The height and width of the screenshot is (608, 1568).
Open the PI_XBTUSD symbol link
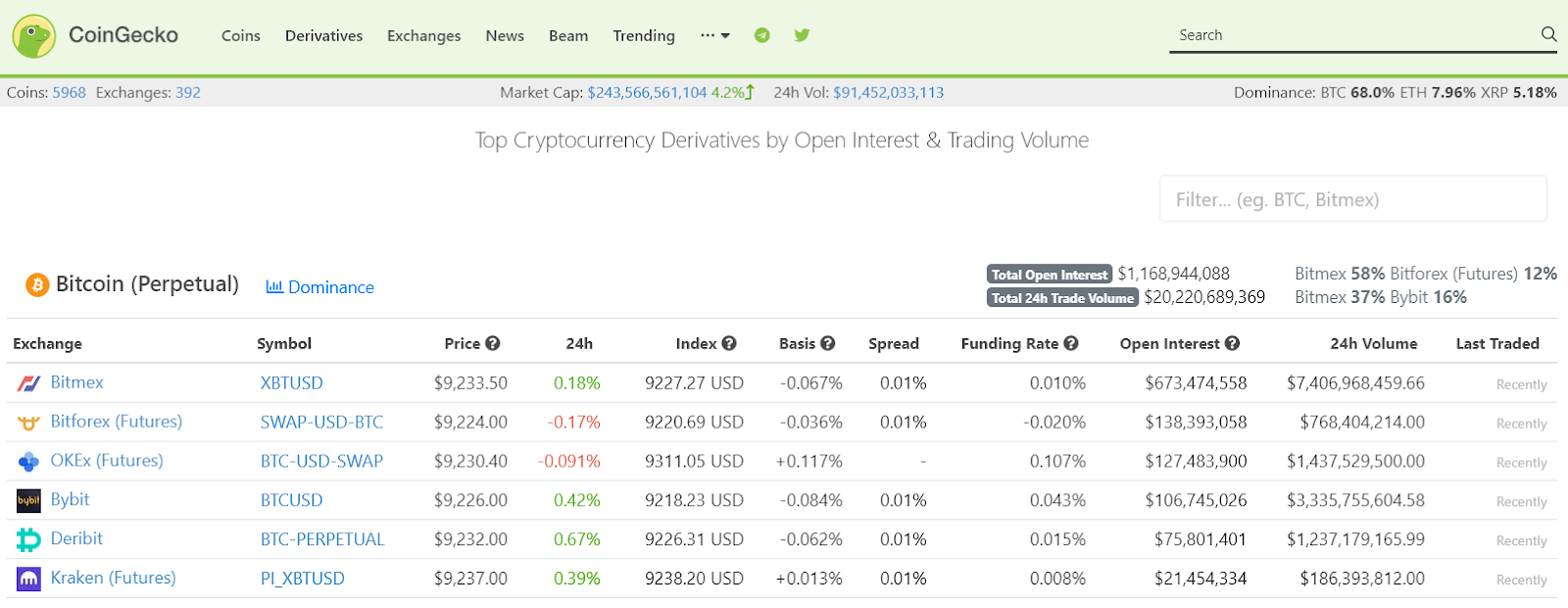tap(302, 579)
